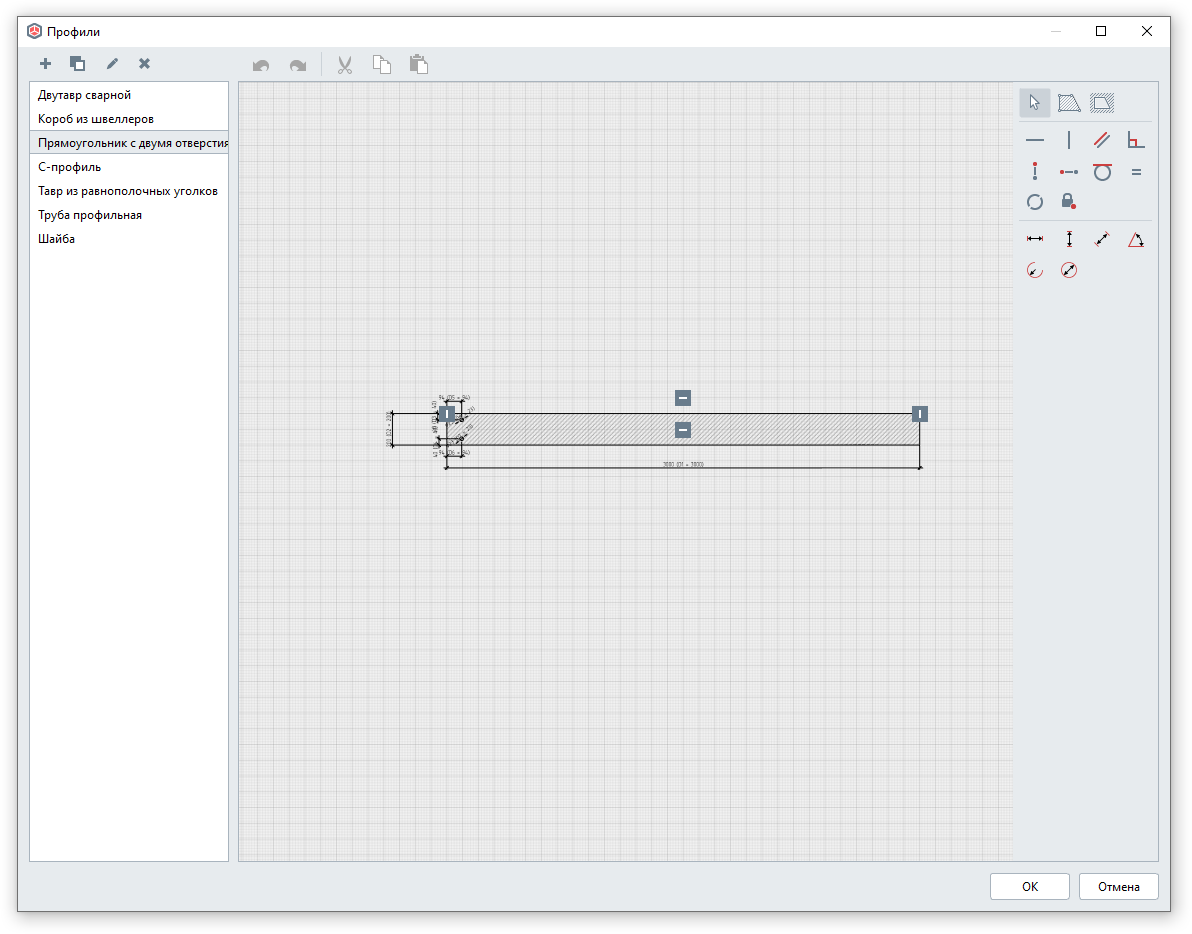Select 'Прямоугольник с двумя отверстия' profile
The width and height of the screenshot is (1192, 934).
(x=129, y=143)
